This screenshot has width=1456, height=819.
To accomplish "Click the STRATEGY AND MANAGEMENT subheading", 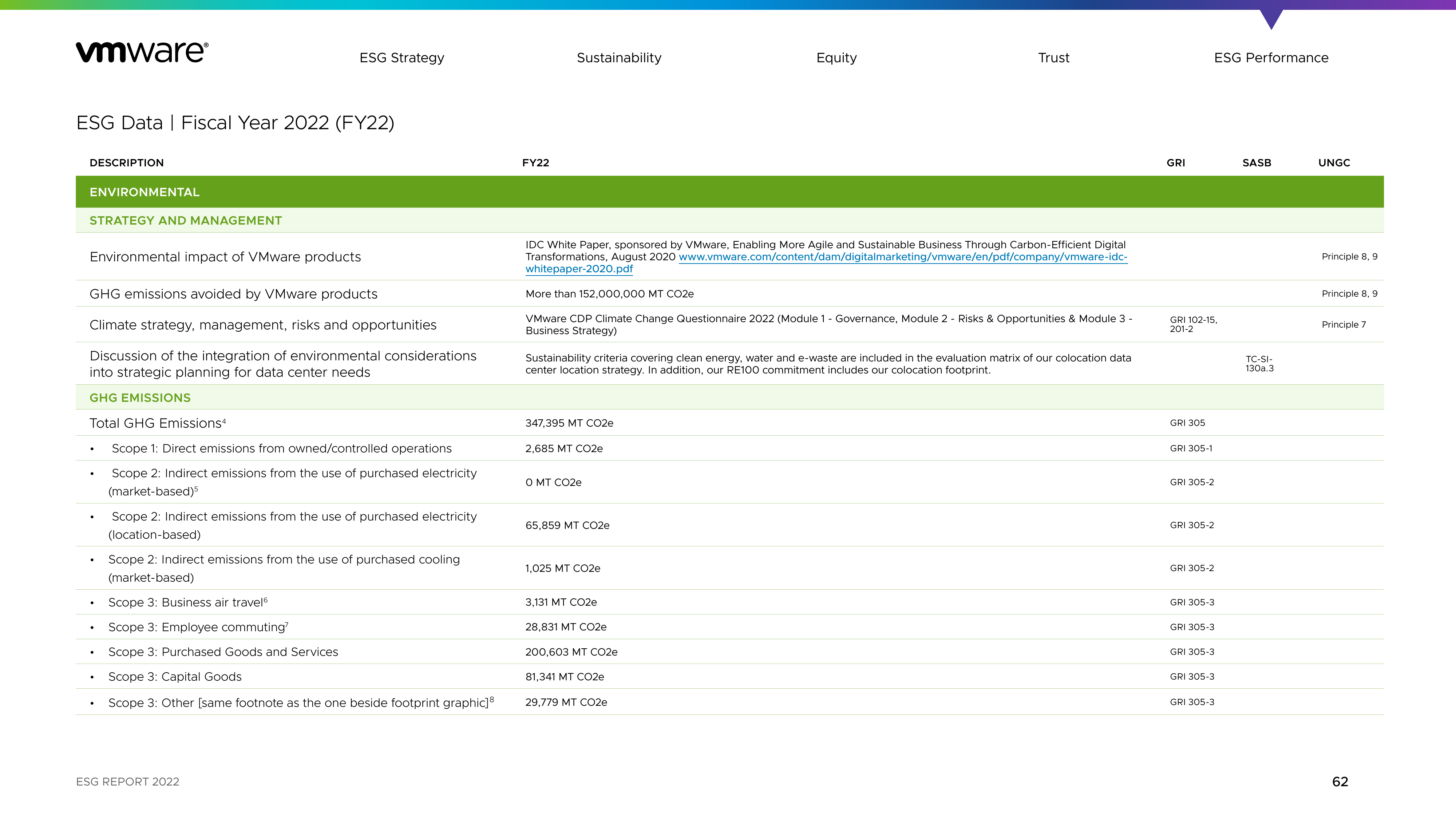I will [x=185, y=221].
